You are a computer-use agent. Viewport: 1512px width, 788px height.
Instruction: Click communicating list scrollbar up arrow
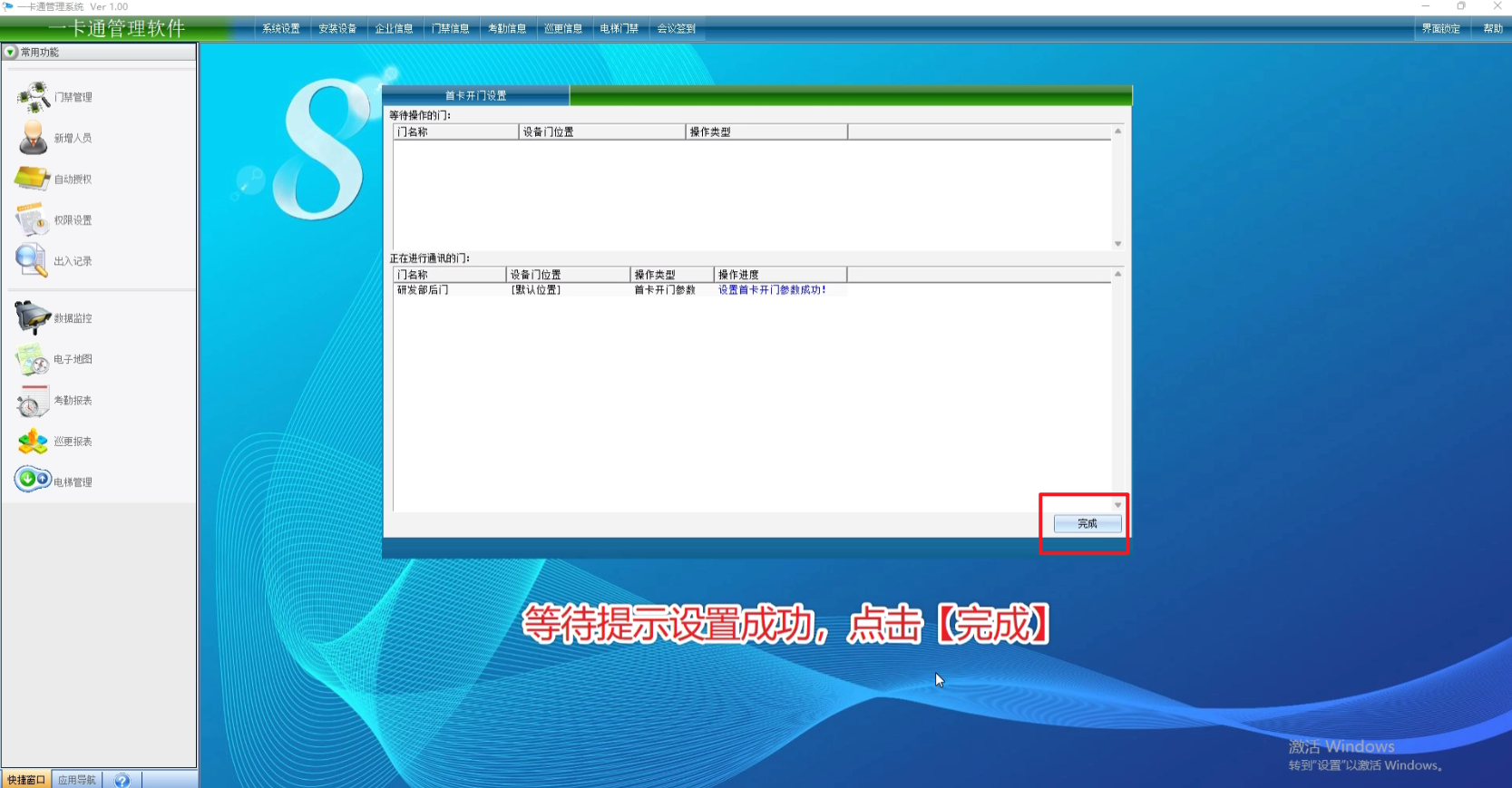[1117, 274]
